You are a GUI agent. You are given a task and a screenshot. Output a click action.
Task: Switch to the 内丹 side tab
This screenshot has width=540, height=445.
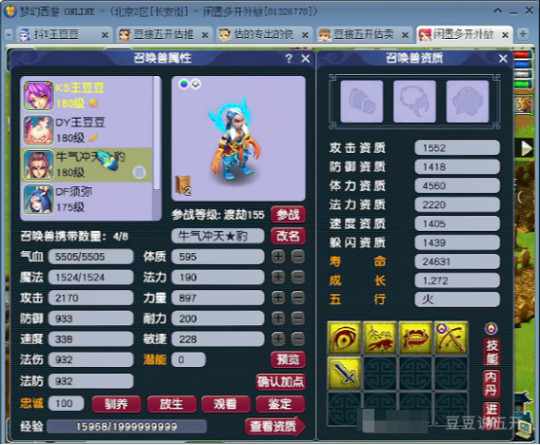pos(491,384)
